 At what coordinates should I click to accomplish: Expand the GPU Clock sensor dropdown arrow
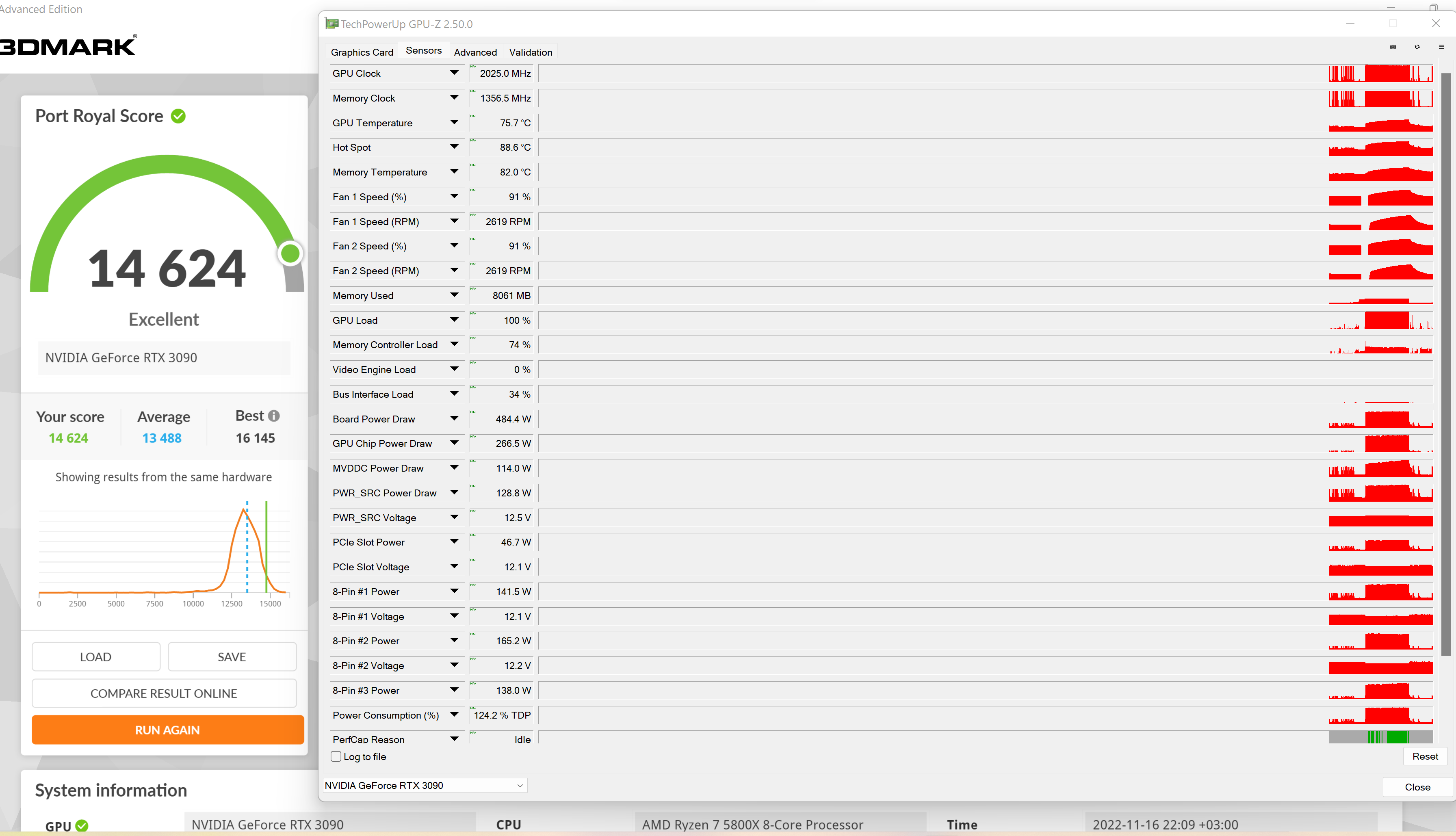pos(454,73)
